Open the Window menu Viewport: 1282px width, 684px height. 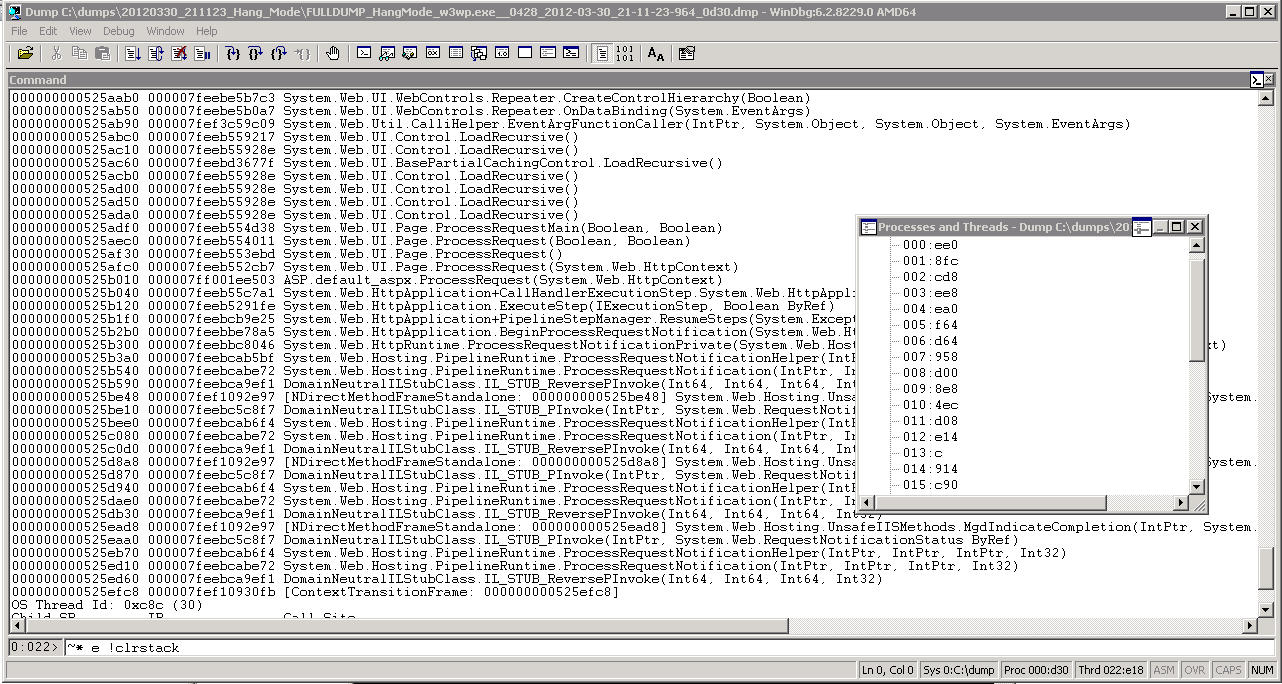point(166,31)
